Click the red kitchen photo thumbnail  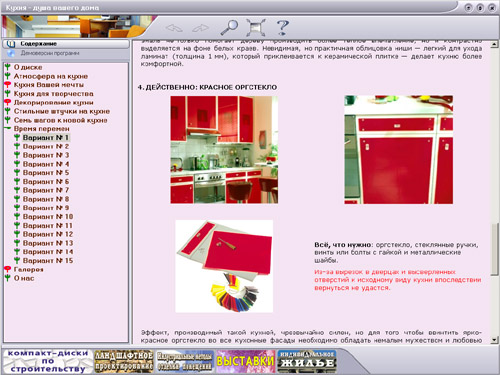coord(224,150)
